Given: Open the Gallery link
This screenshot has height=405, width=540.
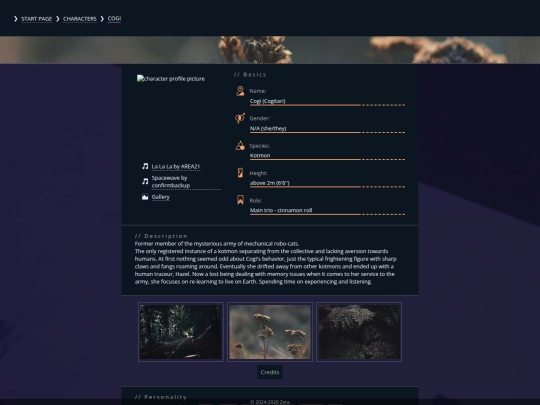Looking at the screenshot, I should click(x=160, y=197).
